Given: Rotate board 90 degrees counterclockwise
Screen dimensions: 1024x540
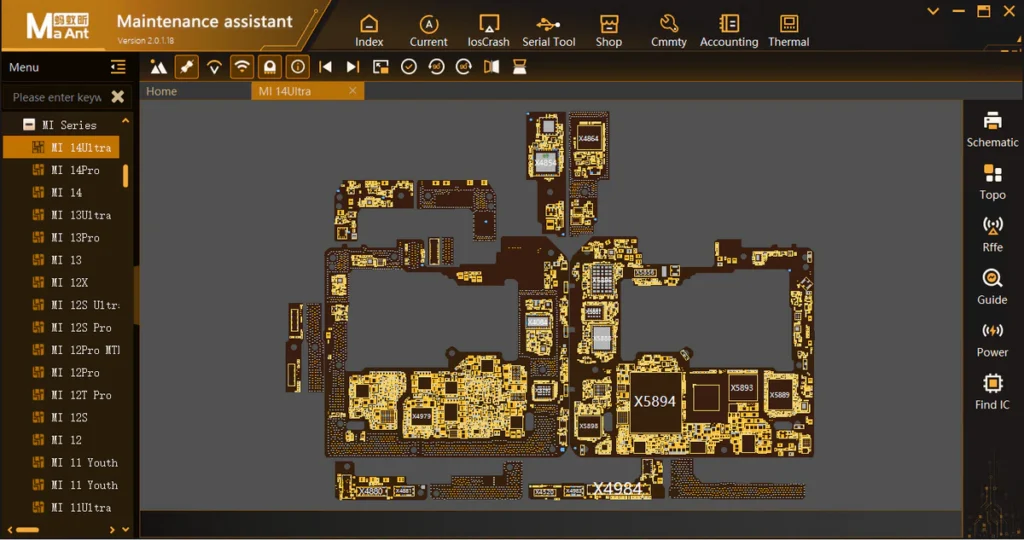Looking at the screenshot, I should pos(436,67).
